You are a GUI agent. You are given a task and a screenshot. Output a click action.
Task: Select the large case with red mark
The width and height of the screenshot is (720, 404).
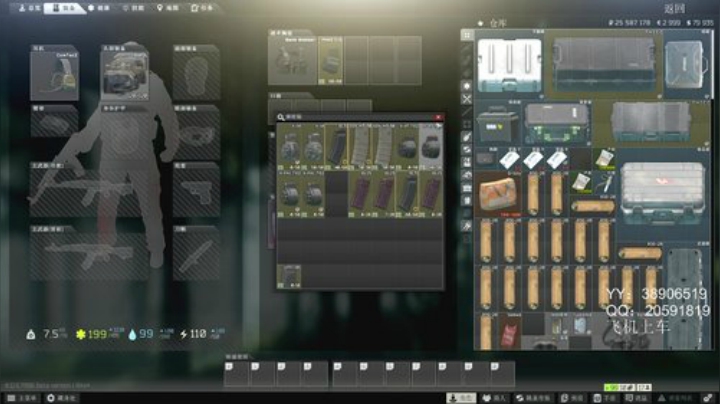[663, 194]
